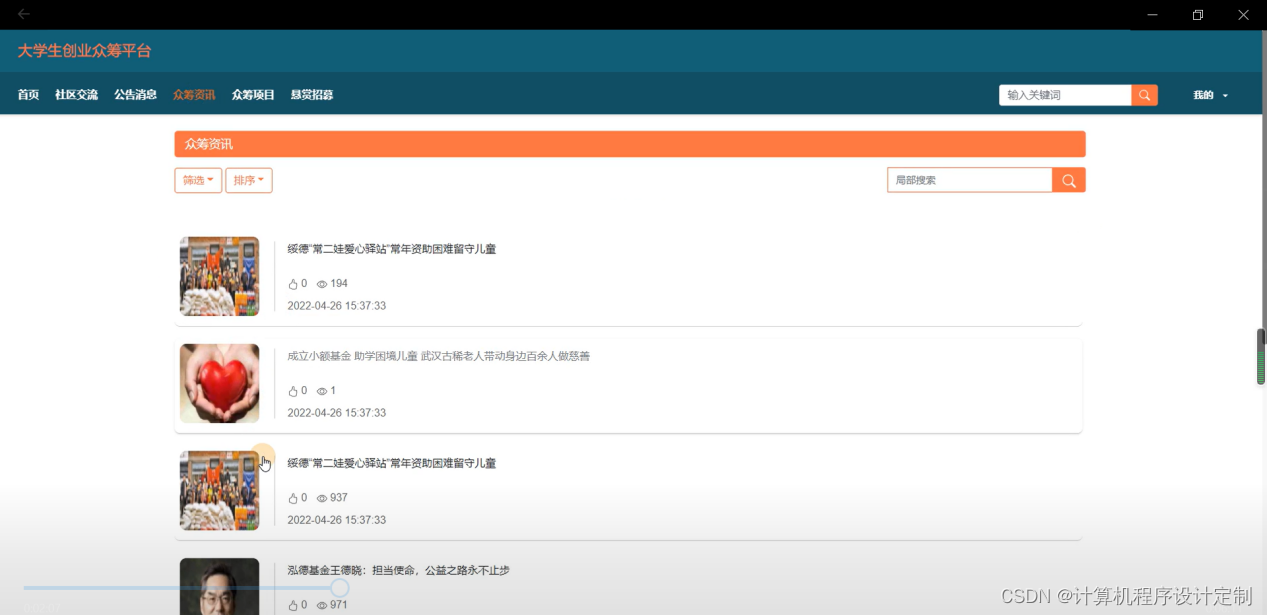
Task: Click date under 成立小额基金 article
Action: click(337, 413)
